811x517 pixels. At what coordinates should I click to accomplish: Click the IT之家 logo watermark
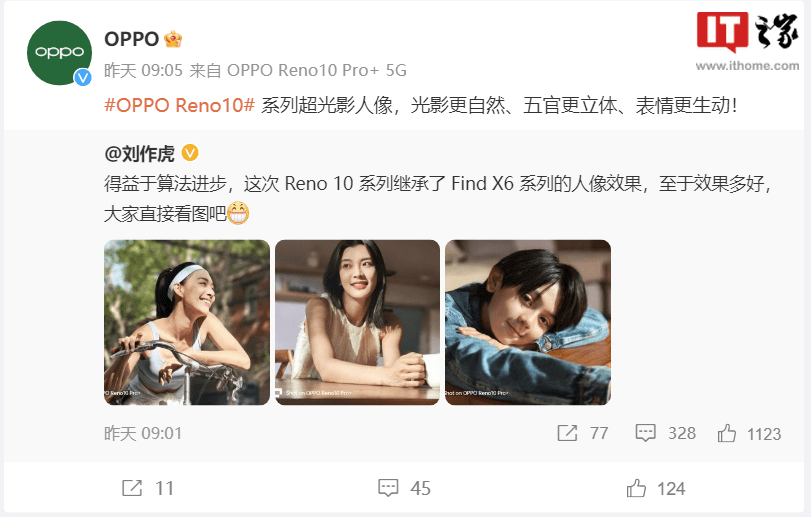(747, 41)
